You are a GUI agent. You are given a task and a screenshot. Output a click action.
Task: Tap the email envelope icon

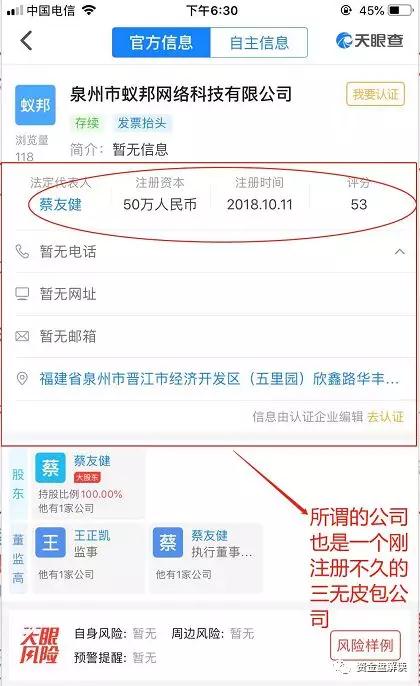[22, 336]
